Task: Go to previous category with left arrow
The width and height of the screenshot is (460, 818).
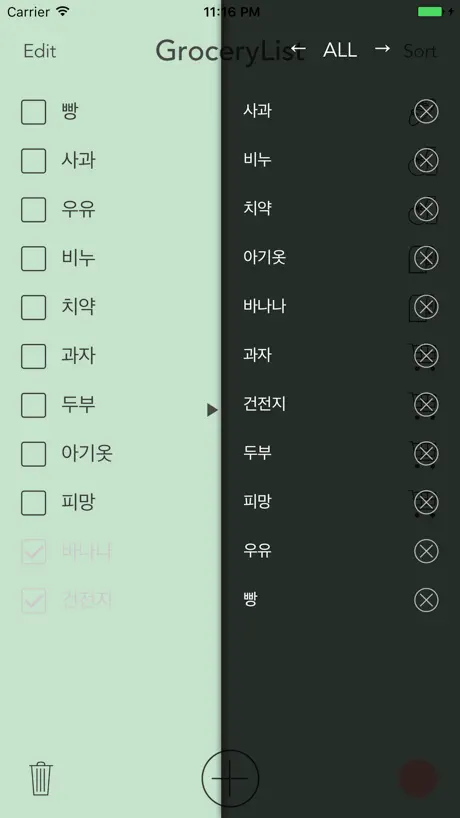Action: pyautogui.click(x=298, y=49)
